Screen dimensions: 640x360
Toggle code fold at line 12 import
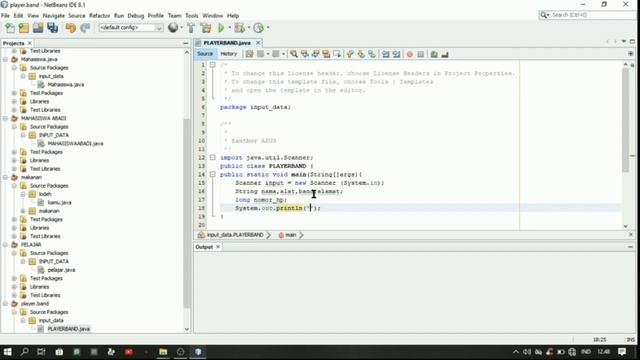pyautogui.click(x=213, y=157)
